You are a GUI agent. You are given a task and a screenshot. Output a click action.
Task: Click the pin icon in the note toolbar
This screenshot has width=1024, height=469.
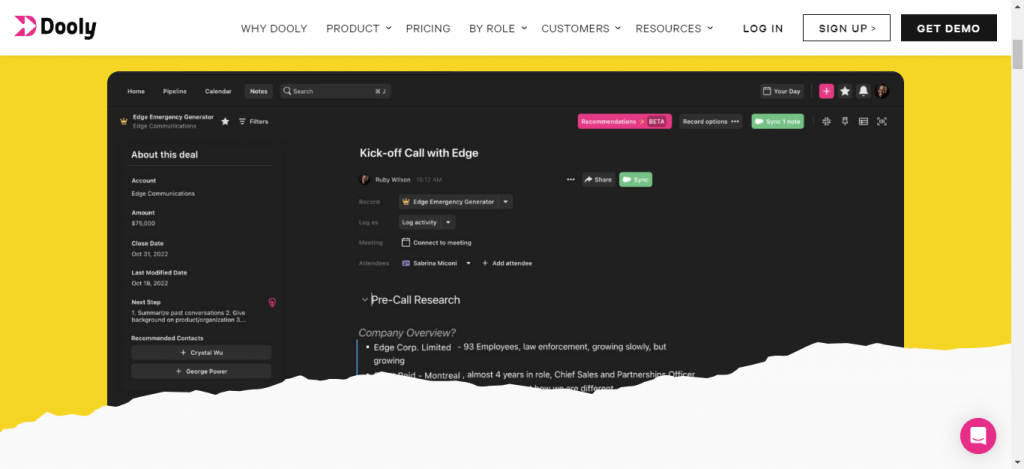[844, 121]
